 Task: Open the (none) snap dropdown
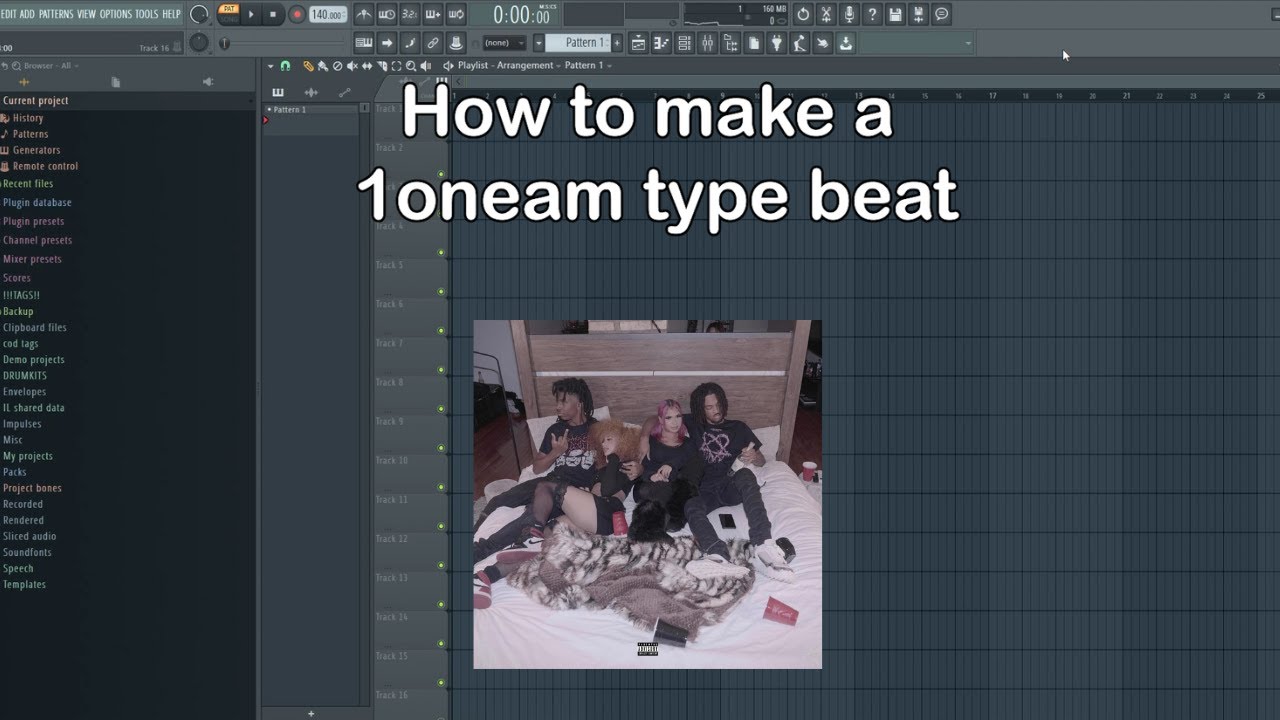point(504,43)
